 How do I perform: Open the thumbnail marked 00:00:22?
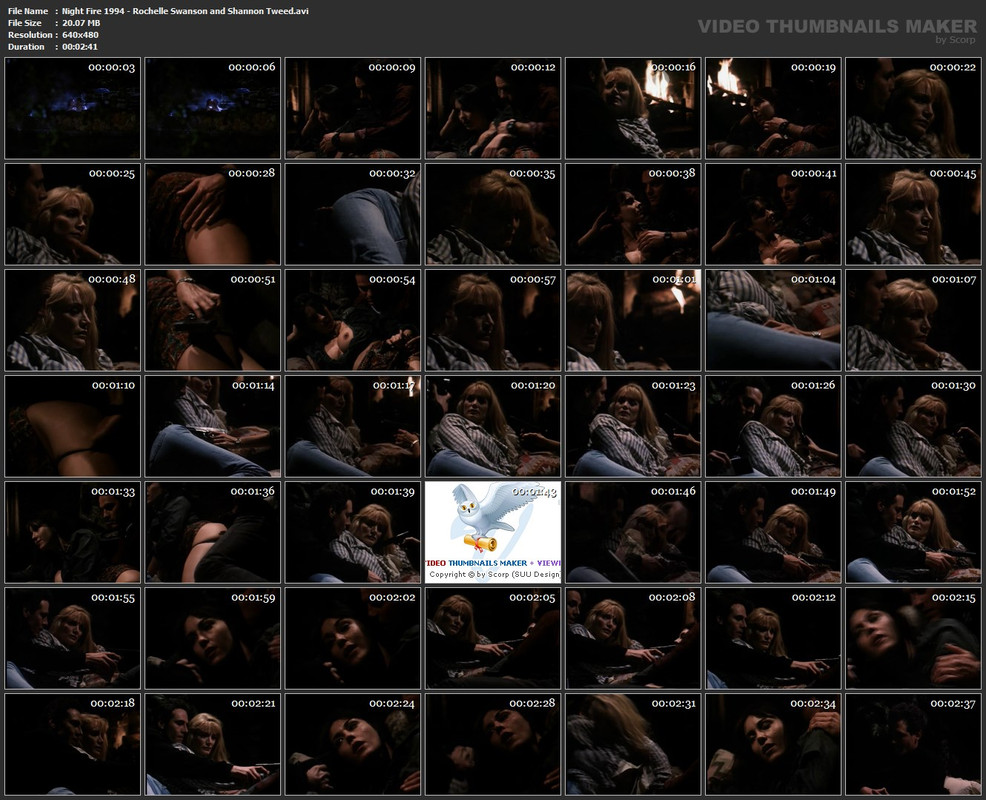[913, 108]
